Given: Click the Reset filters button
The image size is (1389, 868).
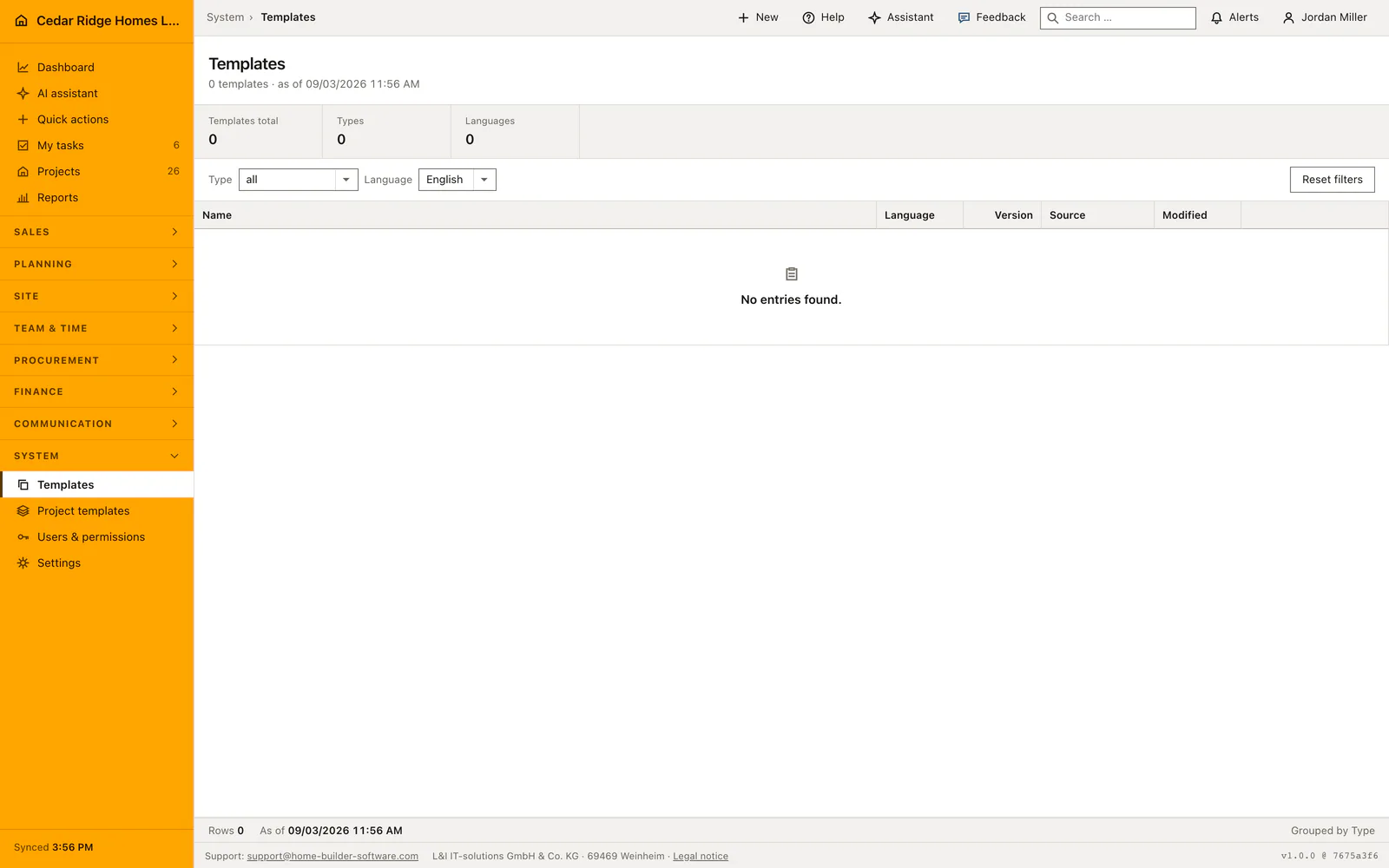Looking at the screenshot, I should (1332, 180).
